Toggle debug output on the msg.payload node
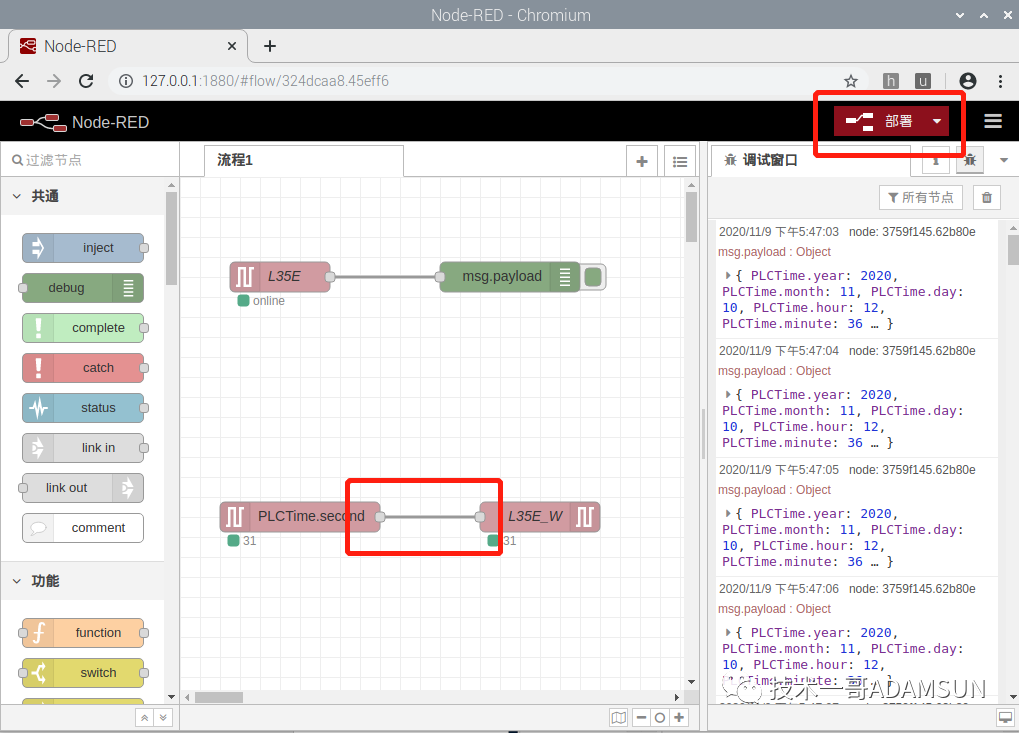The width and height of the screenshot is (1019, 733). [592, 276]
